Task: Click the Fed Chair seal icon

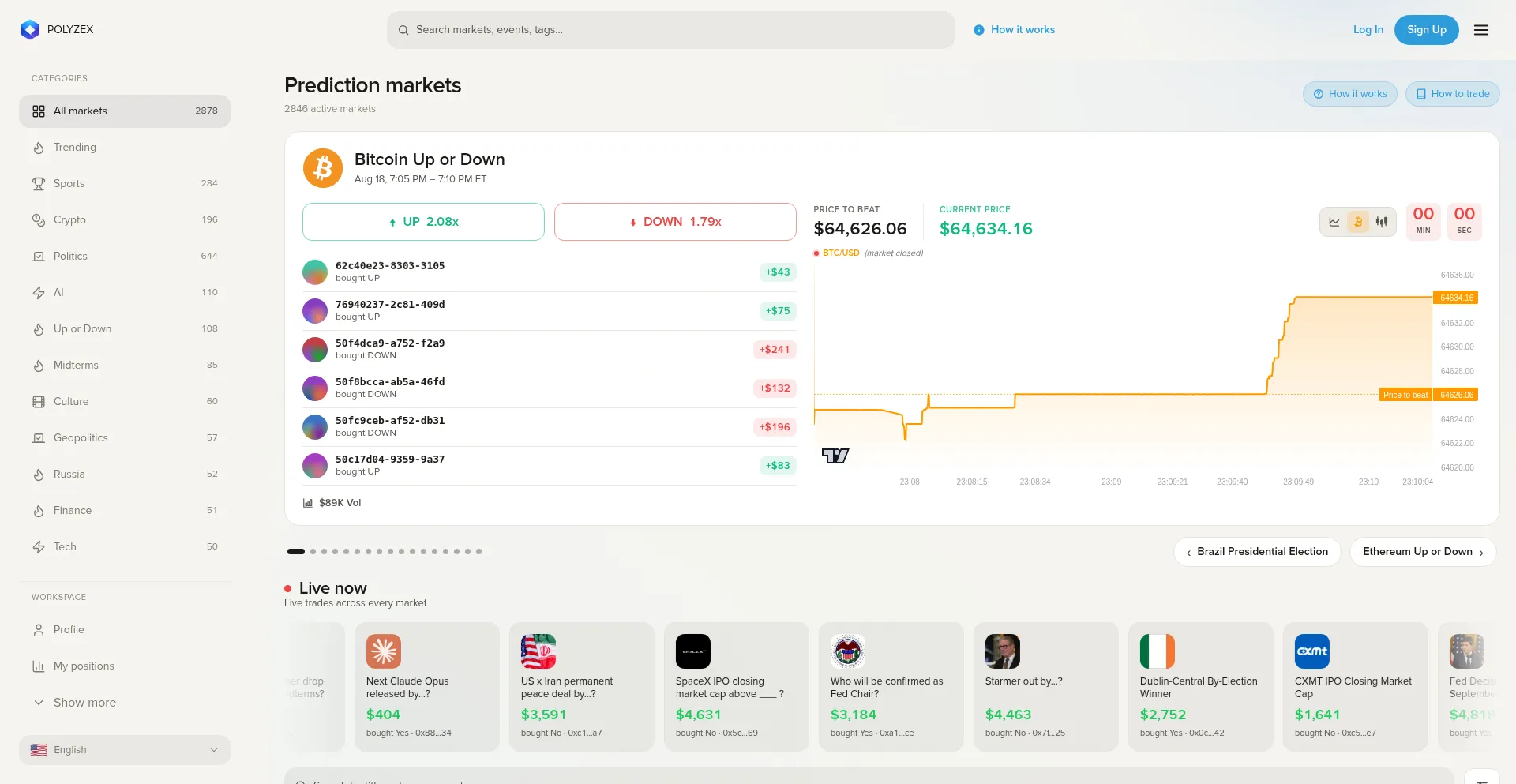Action: (848, 651)
